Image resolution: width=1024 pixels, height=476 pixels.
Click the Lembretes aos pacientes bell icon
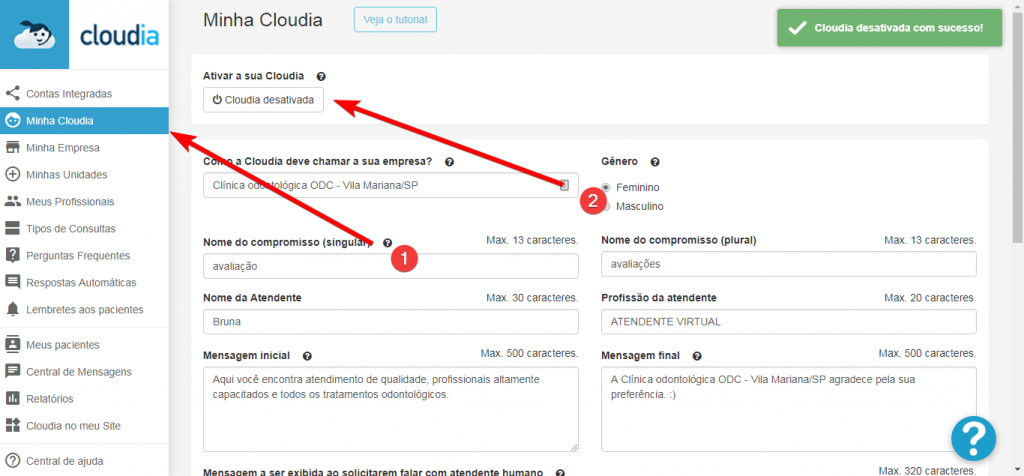pyautogui.click(x=12, y=309)
